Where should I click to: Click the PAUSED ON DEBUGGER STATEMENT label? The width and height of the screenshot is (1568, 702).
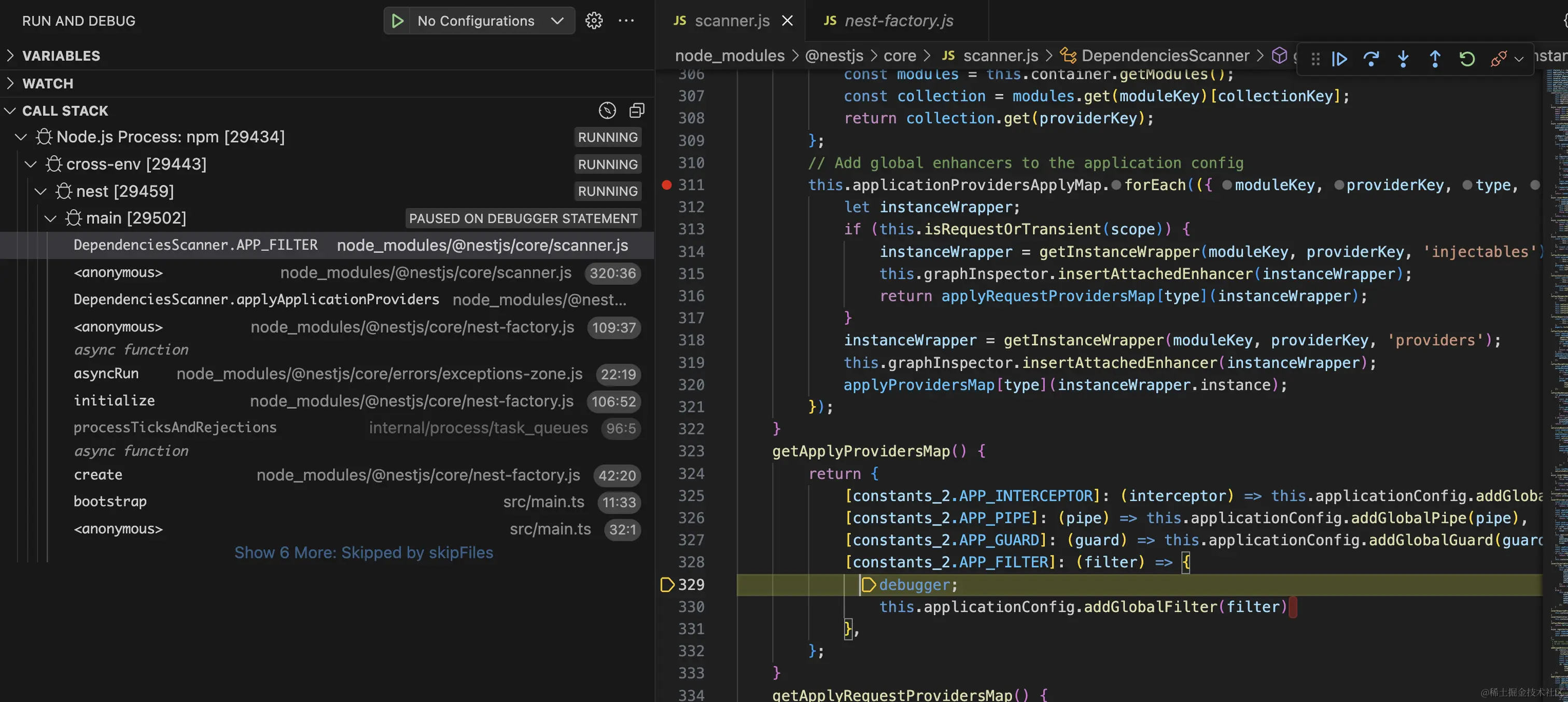523,218
